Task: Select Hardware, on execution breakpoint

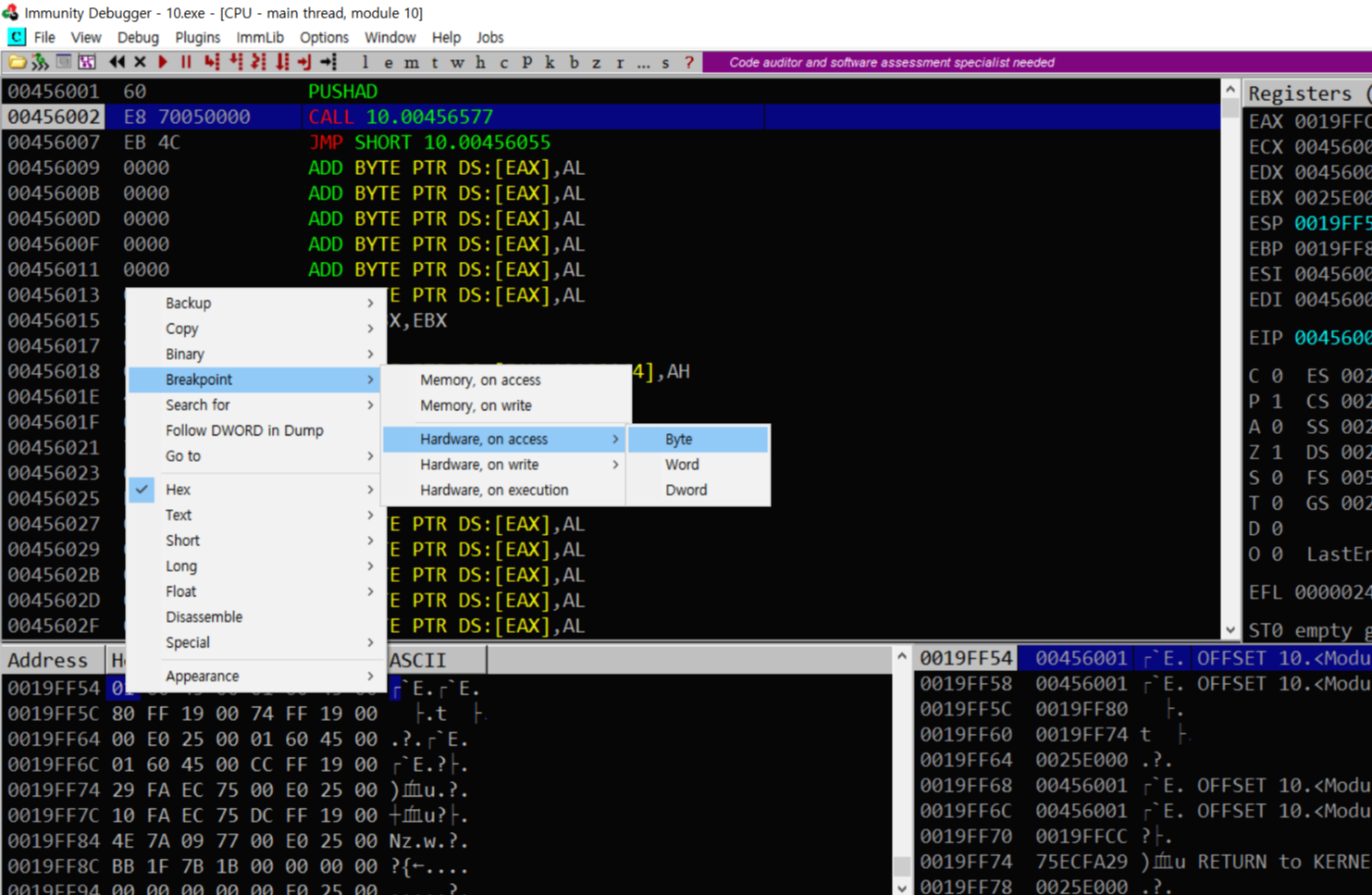Action: [x=506, y=491]
